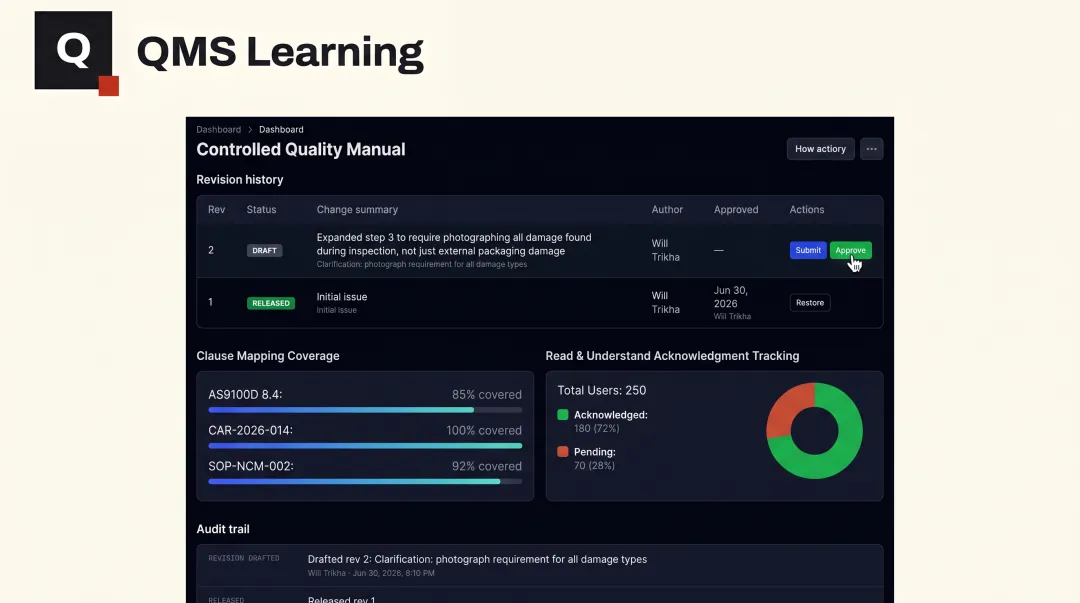Click the Change summary column header
Viewport: 1080px width, 603px height.
(x=357, y=209)
